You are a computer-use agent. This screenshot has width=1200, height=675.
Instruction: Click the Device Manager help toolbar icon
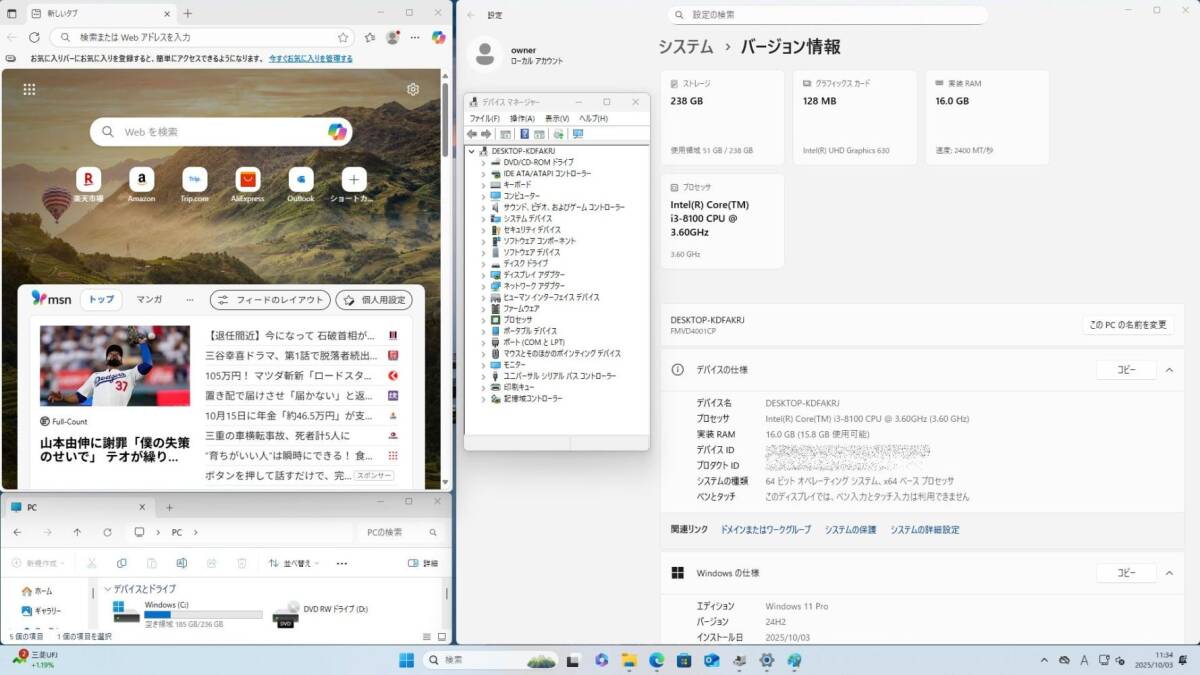point(523,134)
